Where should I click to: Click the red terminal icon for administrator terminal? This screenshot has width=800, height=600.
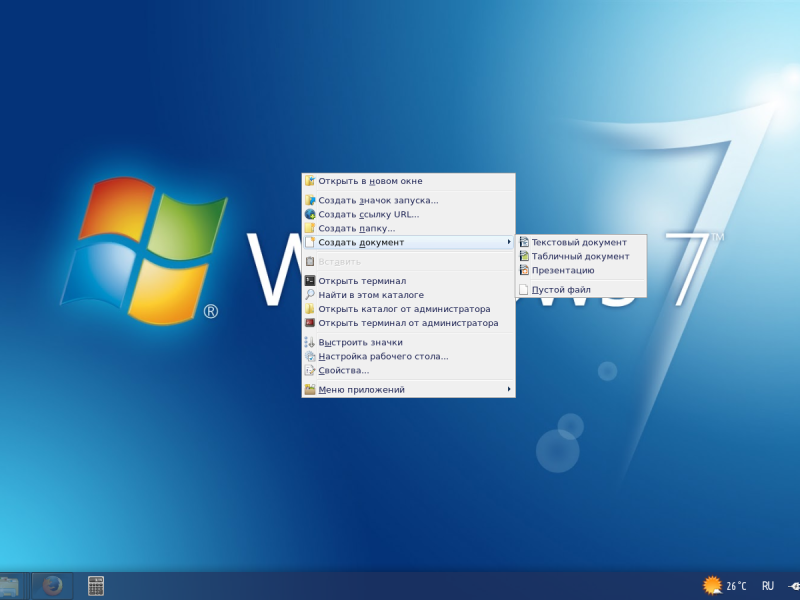click(x=310, y=322)
